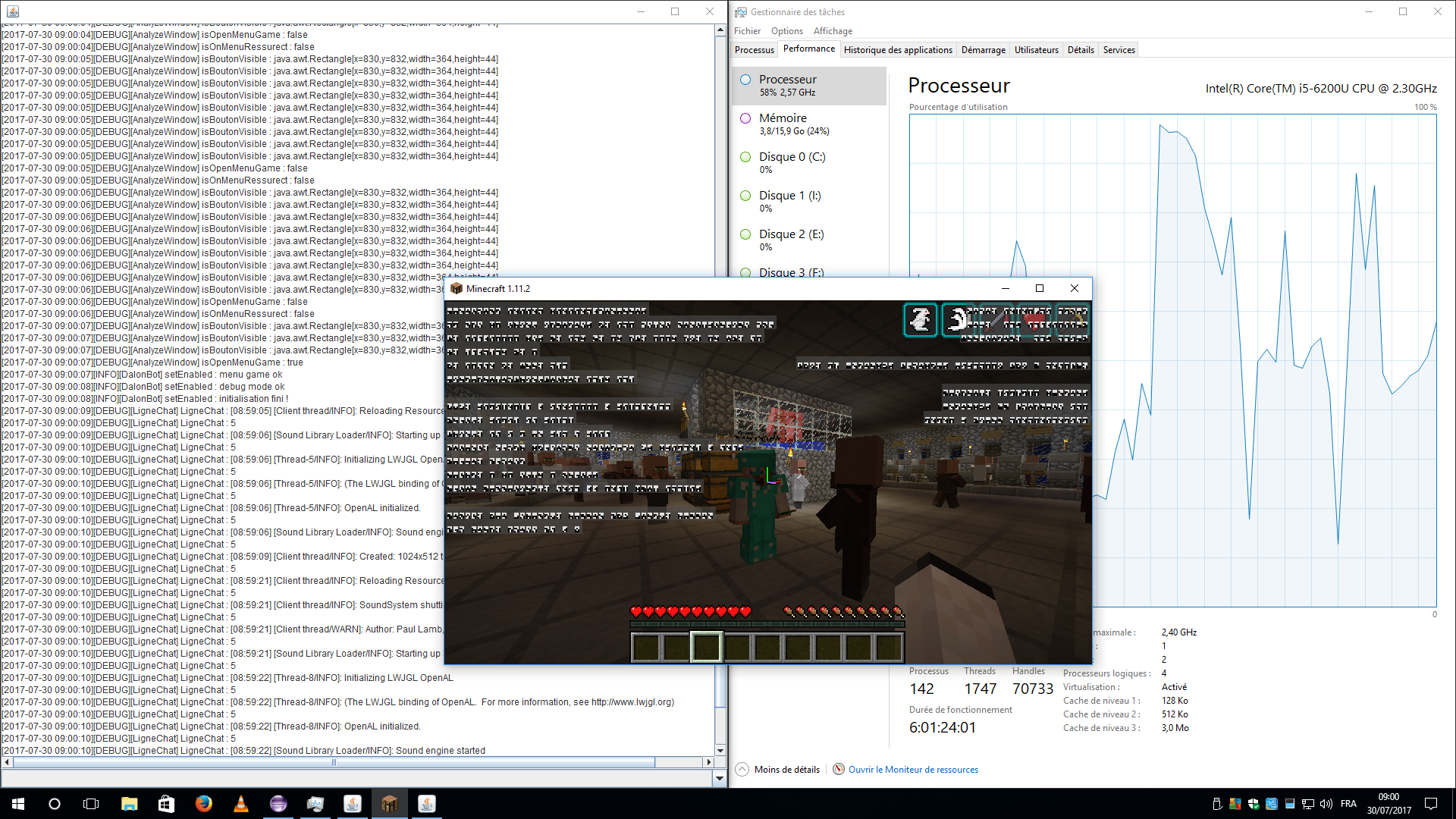Open the clock showing 09:00 30/07/2017
1456x819 pixels.
coord(1389,804)
